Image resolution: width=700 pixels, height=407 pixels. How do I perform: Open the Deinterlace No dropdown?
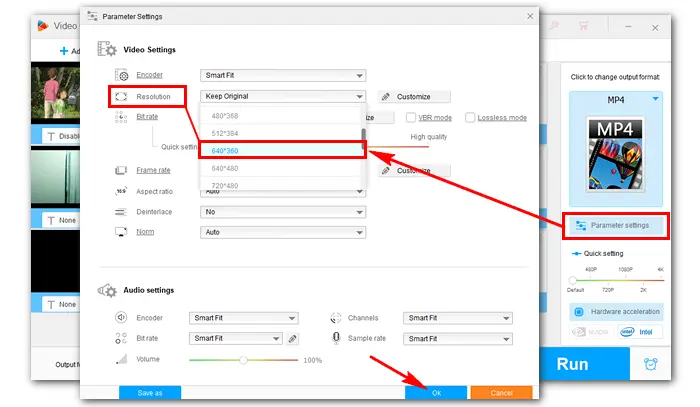[x=283, y=212]
